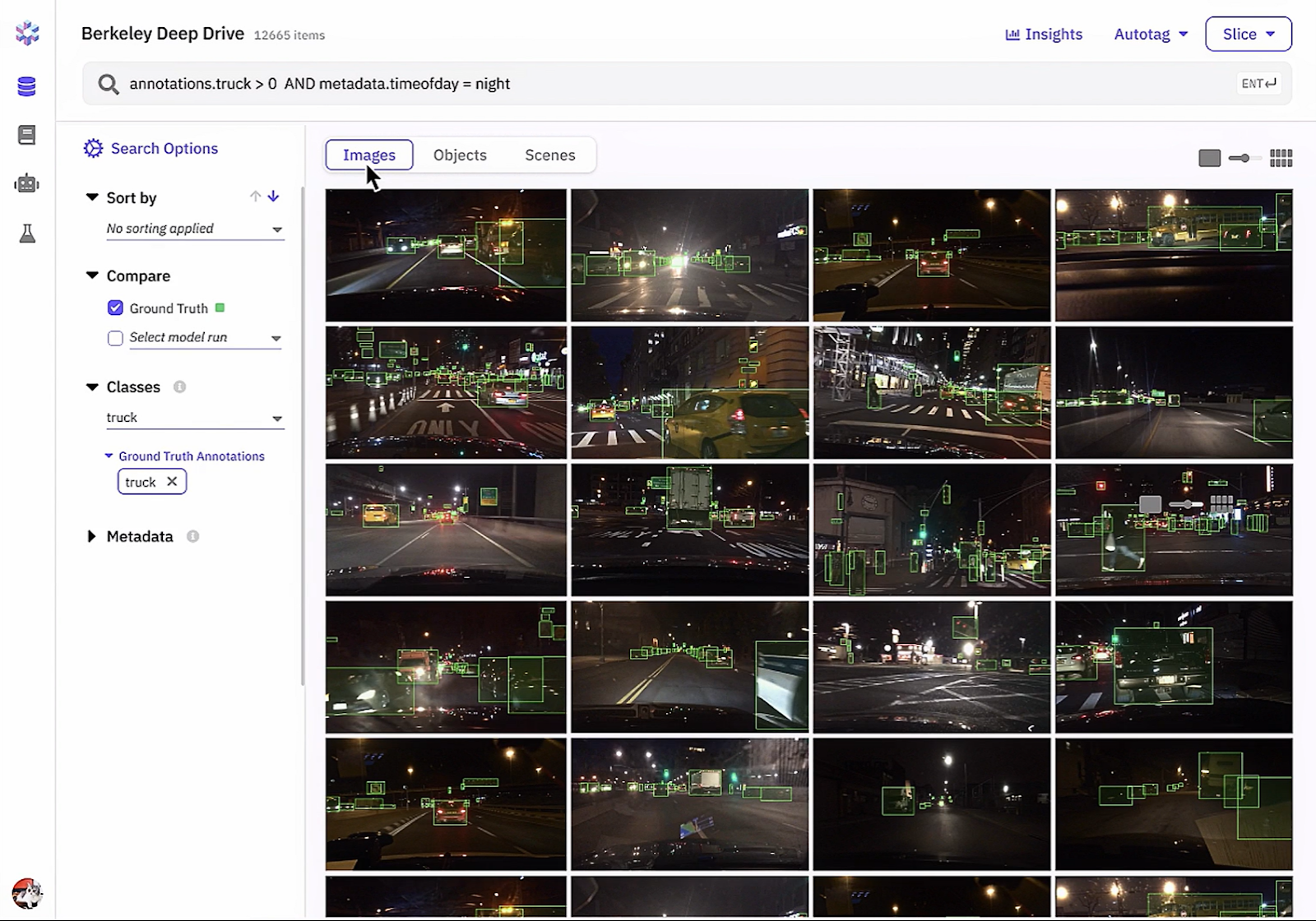Click the 12665 items count text
The image size is (1316, 921).
click(x=290, y=35)
